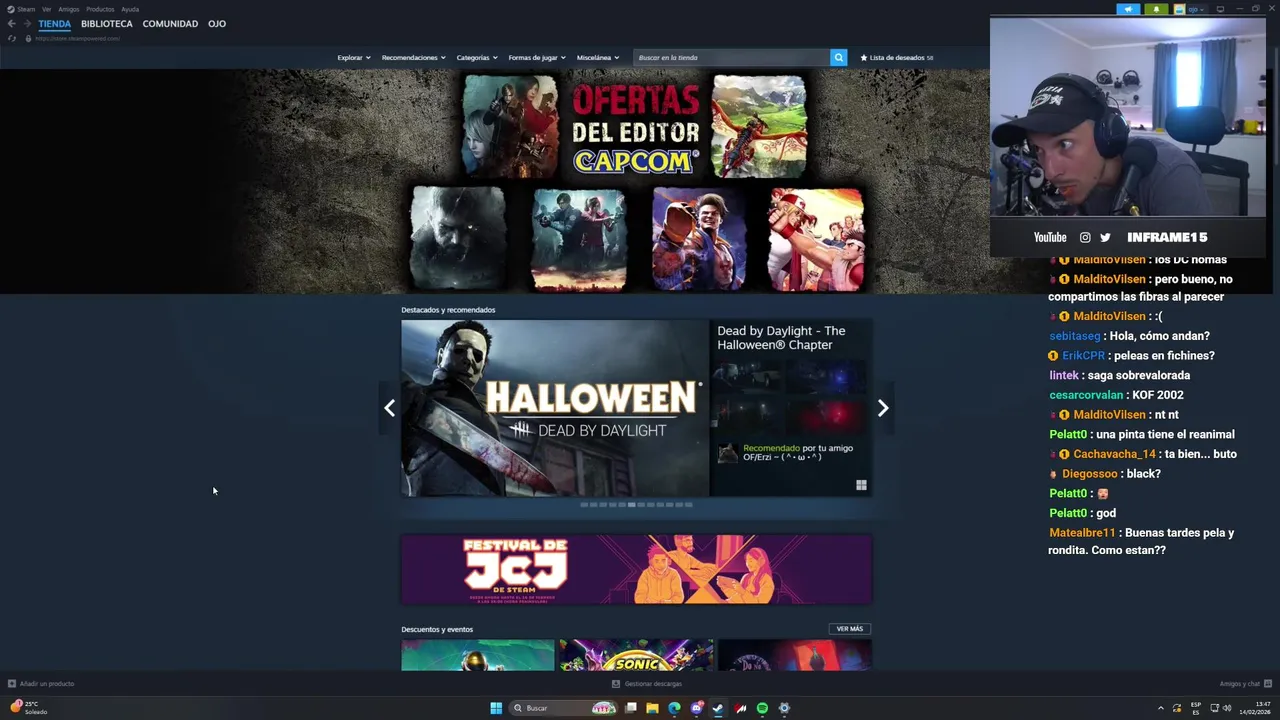Click the ESP language indicator
1280x720 pixels.
pos(1196,708)
